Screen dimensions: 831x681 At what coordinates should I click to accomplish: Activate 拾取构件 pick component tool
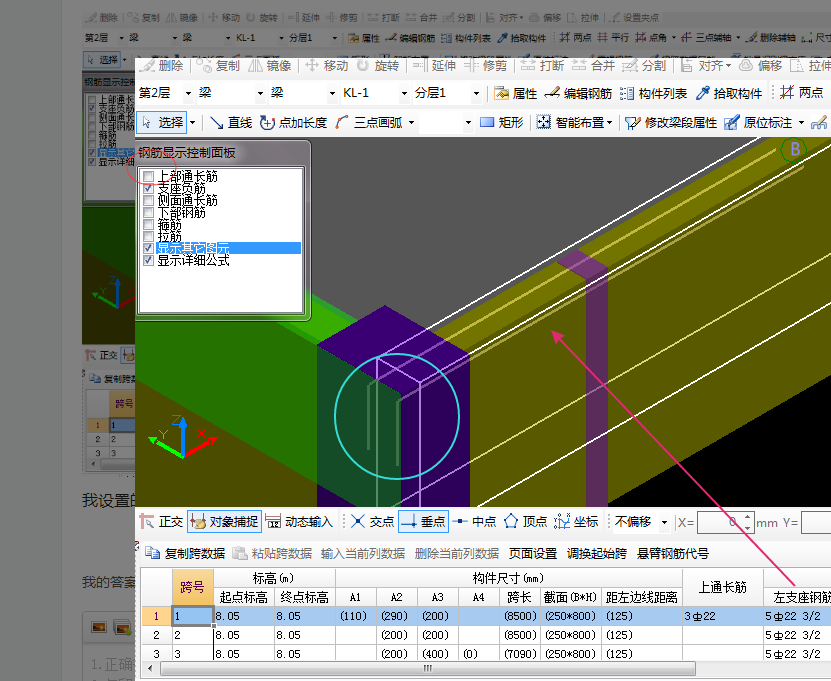coord(729,93)
